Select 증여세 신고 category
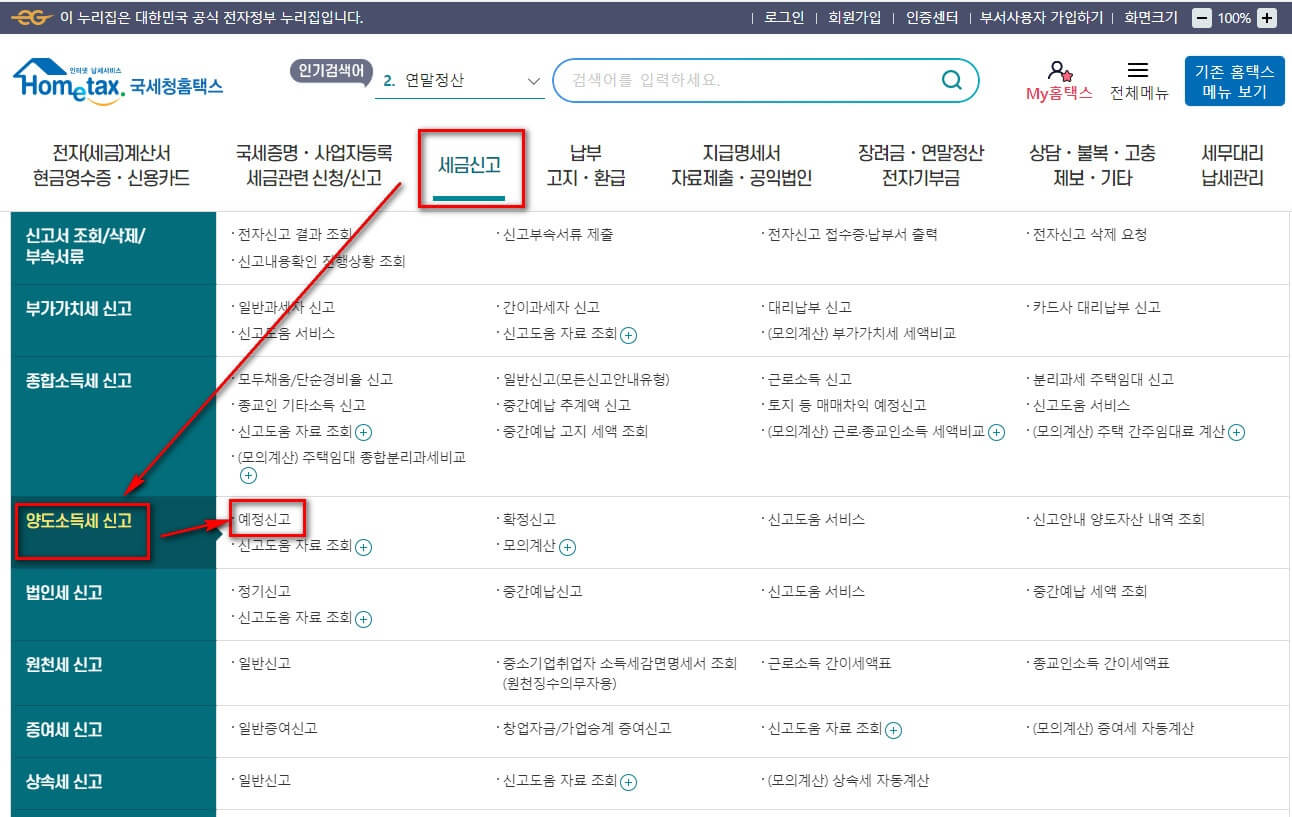The height and width of the screenshot is (817, 1292). 114,731
